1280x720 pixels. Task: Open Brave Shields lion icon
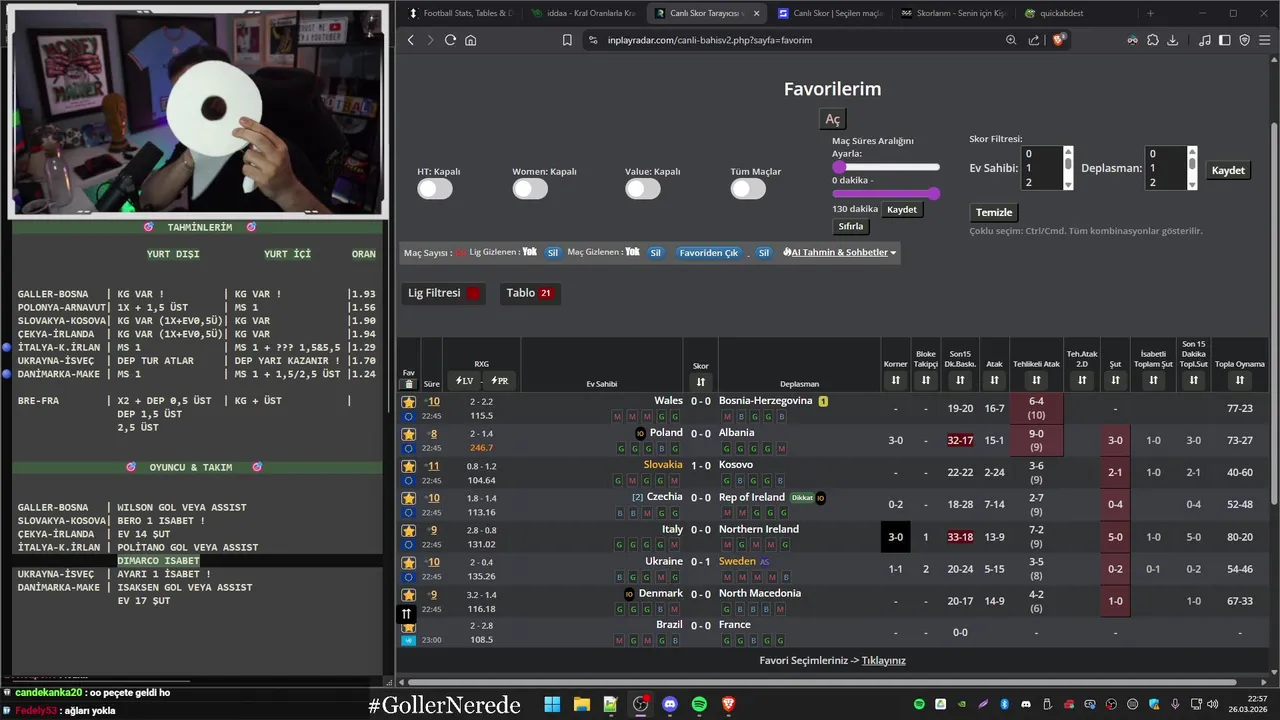click(1060, 40)
